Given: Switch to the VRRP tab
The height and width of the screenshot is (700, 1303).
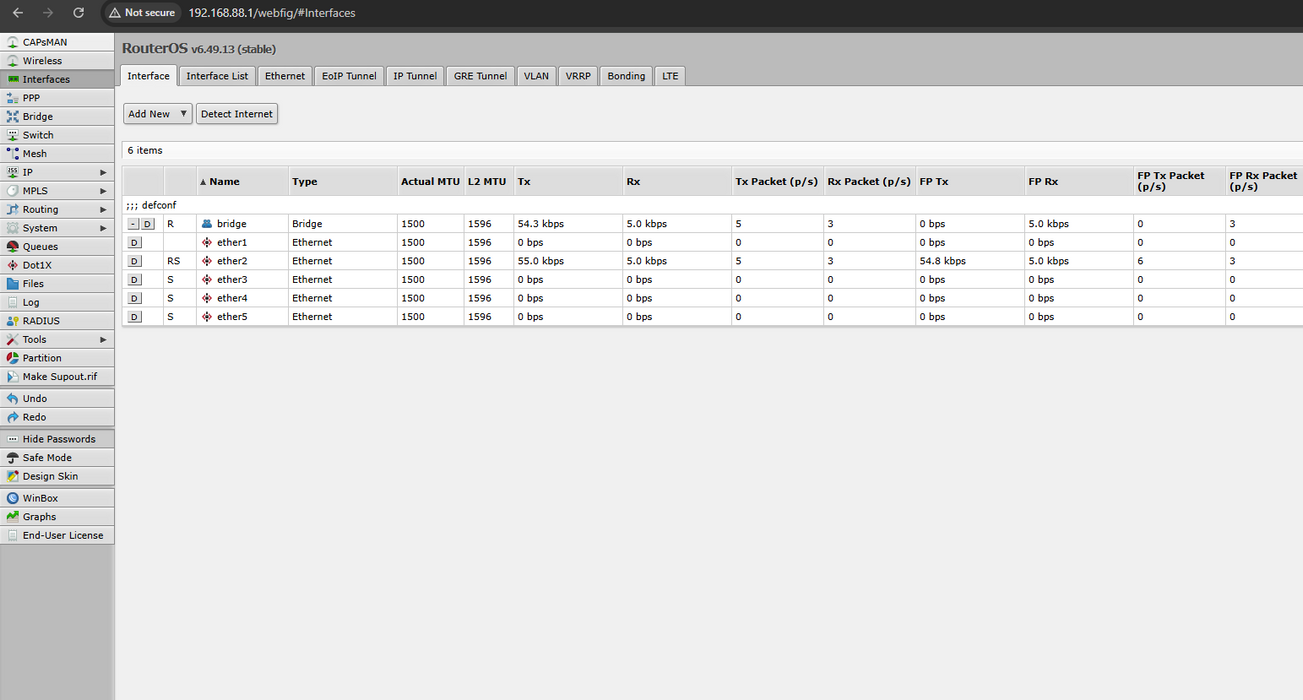Looking at the screenshot, I should [578, 76].
